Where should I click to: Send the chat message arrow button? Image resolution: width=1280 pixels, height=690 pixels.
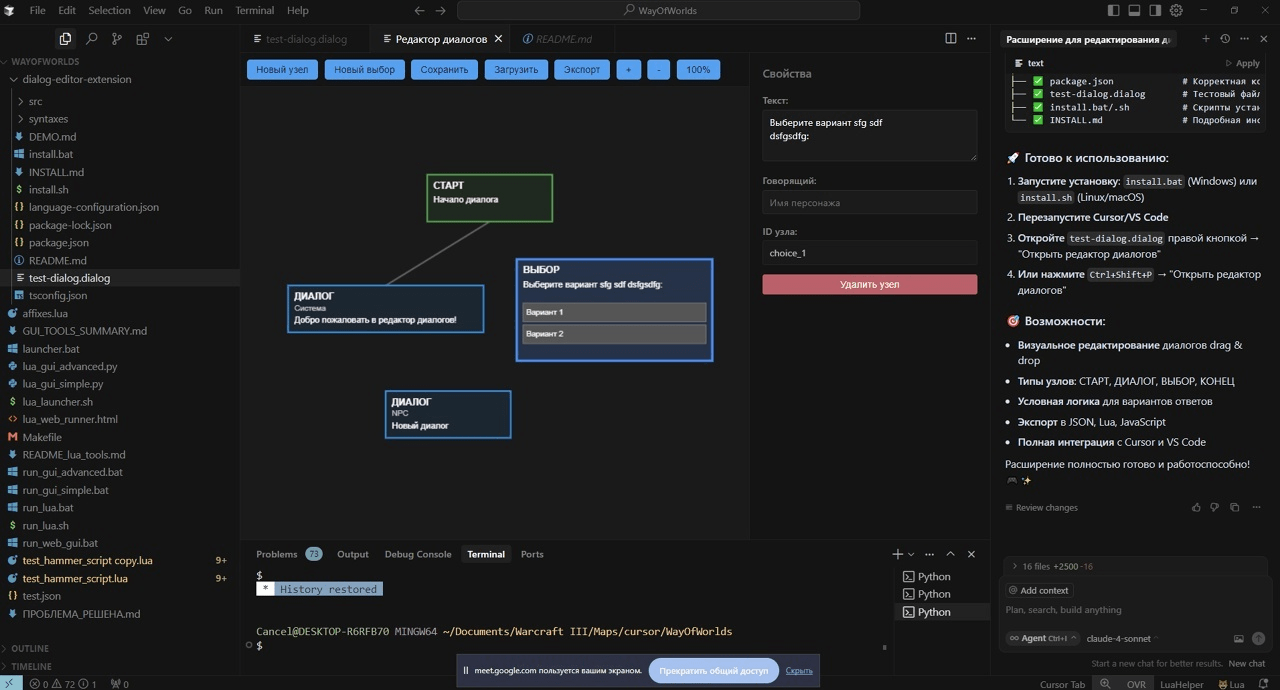click(x=1258, y=639)
